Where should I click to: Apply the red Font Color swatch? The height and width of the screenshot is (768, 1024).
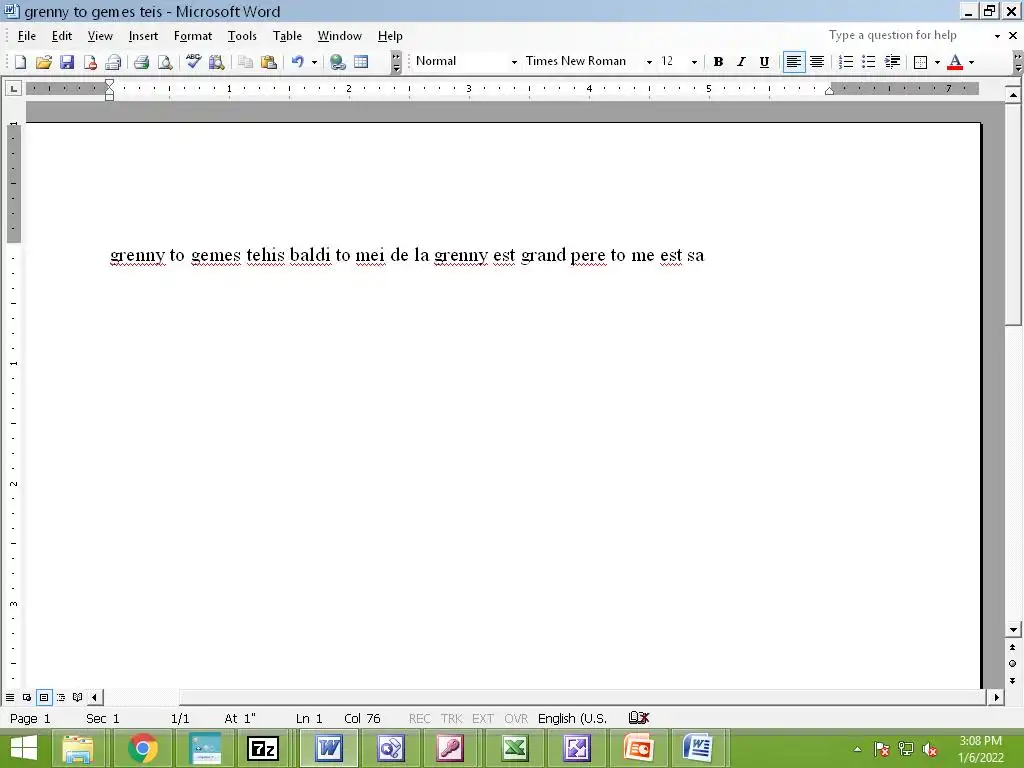pos(955,62)
